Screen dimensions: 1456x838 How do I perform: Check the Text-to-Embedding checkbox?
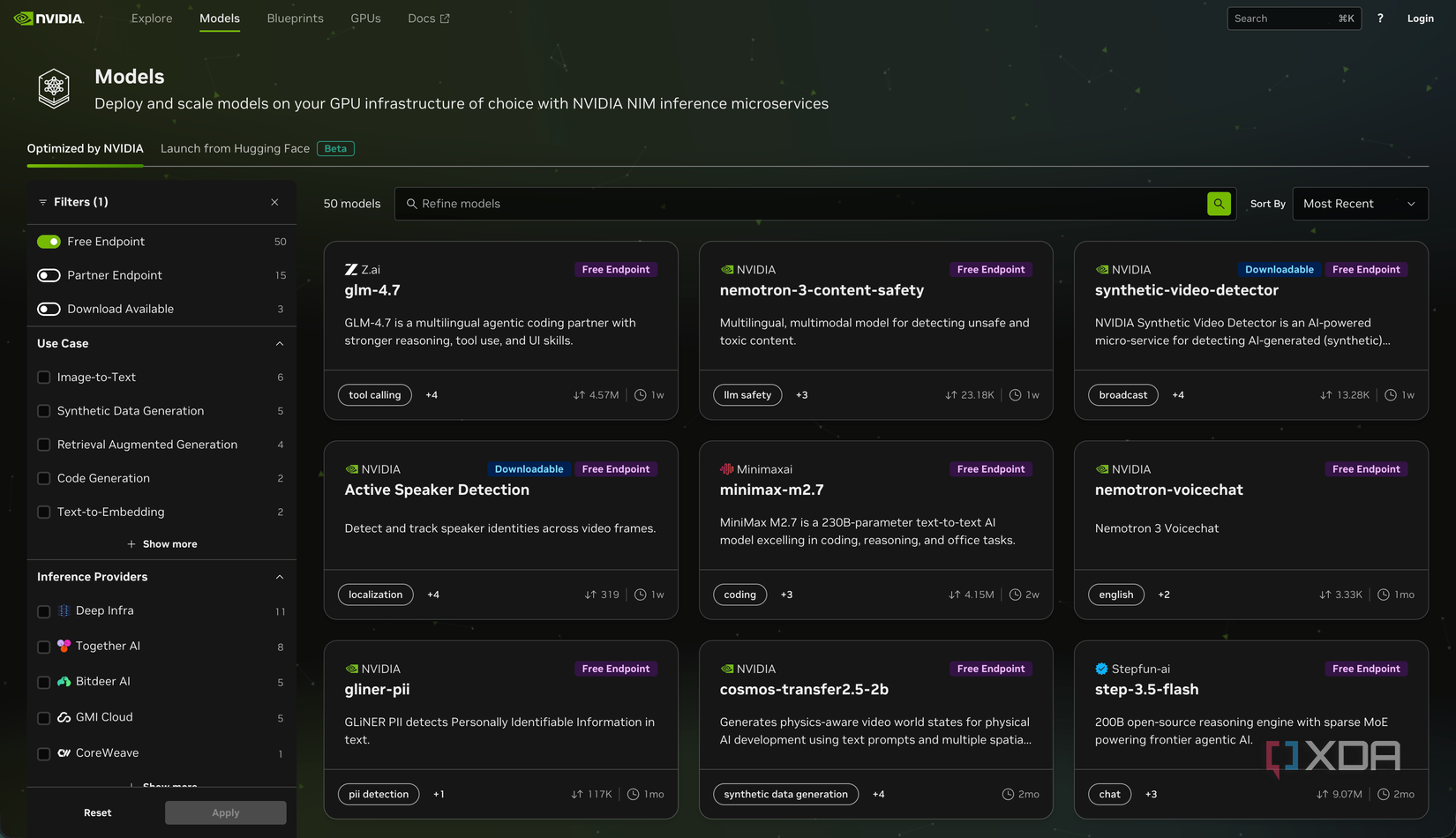point(43,512)
